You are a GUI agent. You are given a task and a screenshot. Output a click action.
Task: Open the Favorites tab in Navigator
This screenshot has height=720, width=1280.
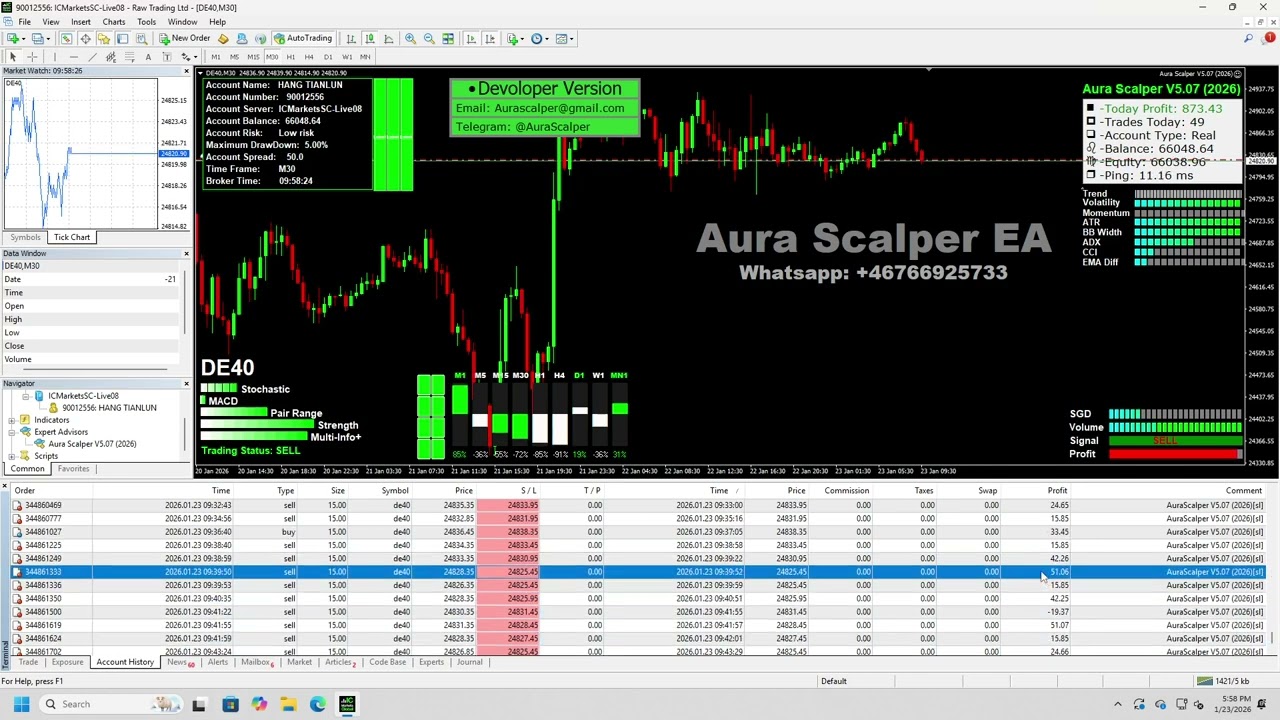pos(73,468)
